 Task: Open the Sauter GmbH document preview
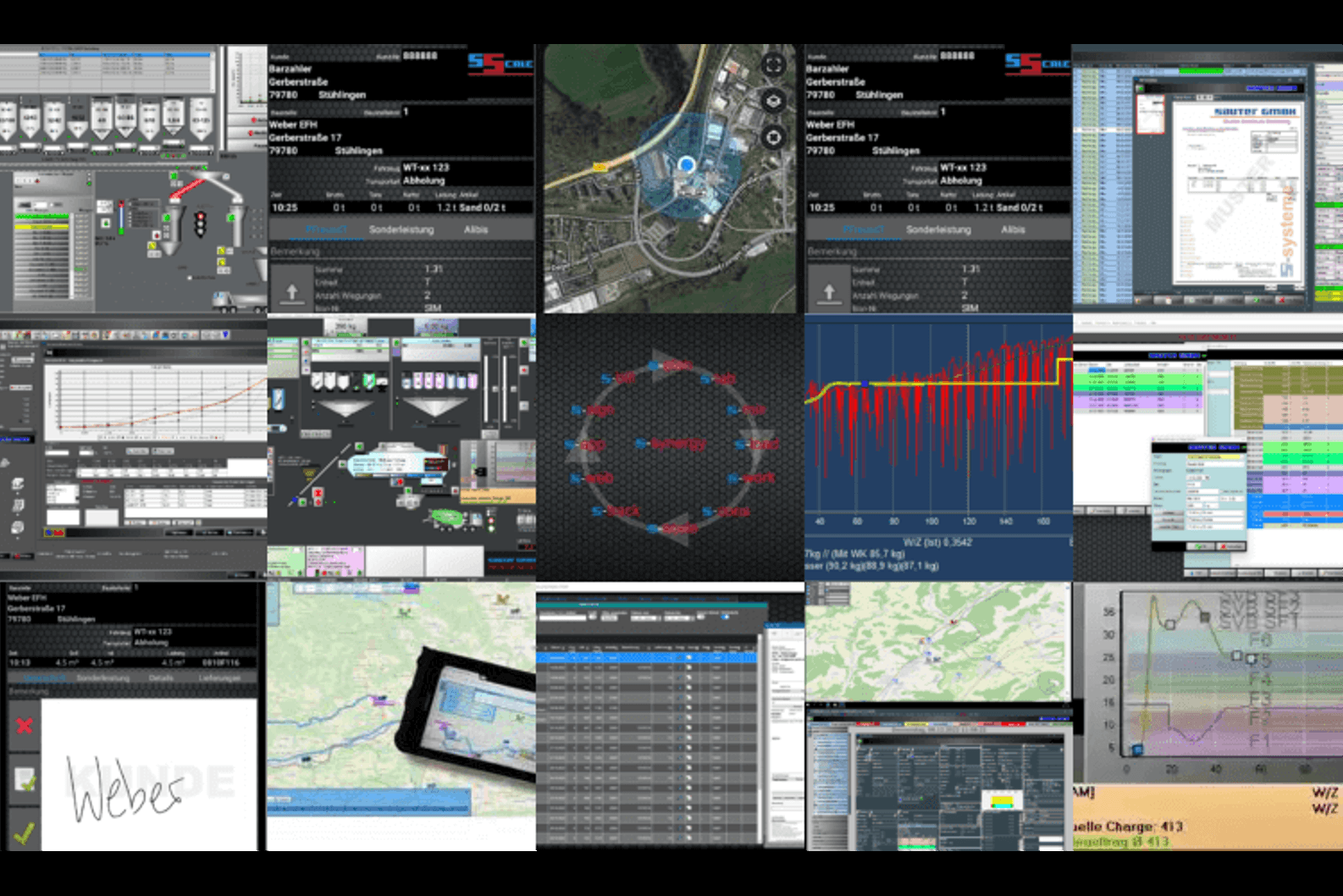[x=1236, y=191]
